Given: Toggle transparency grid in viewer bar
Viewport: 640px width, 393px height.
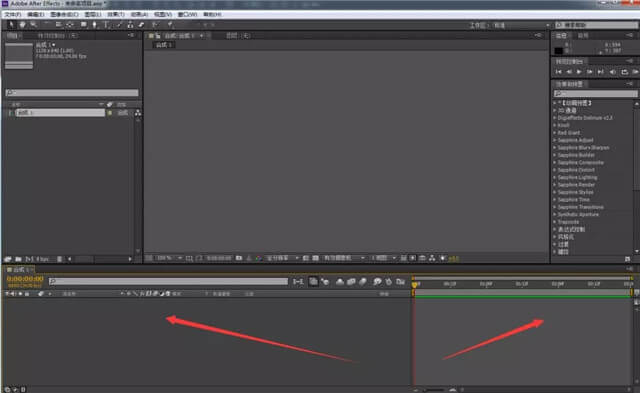Looking at the screenshot, I should (x=315, y=258).
